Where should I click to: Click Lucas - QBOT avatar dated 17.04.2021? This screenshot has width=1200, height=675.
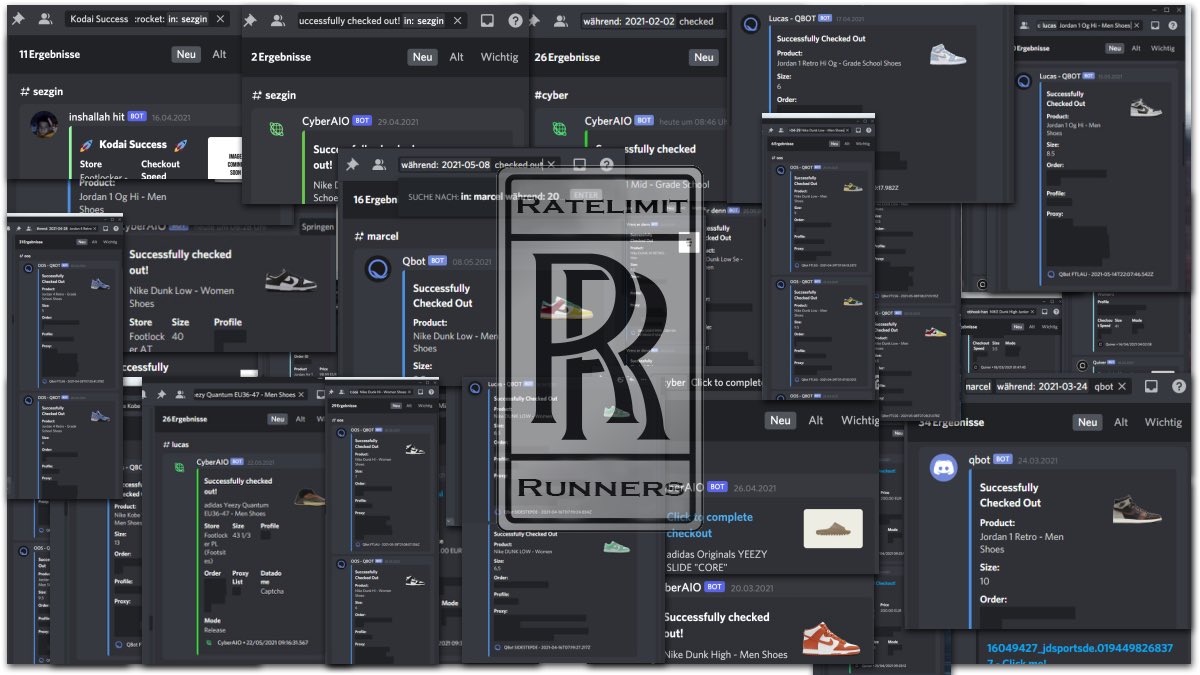pos(751,24)
